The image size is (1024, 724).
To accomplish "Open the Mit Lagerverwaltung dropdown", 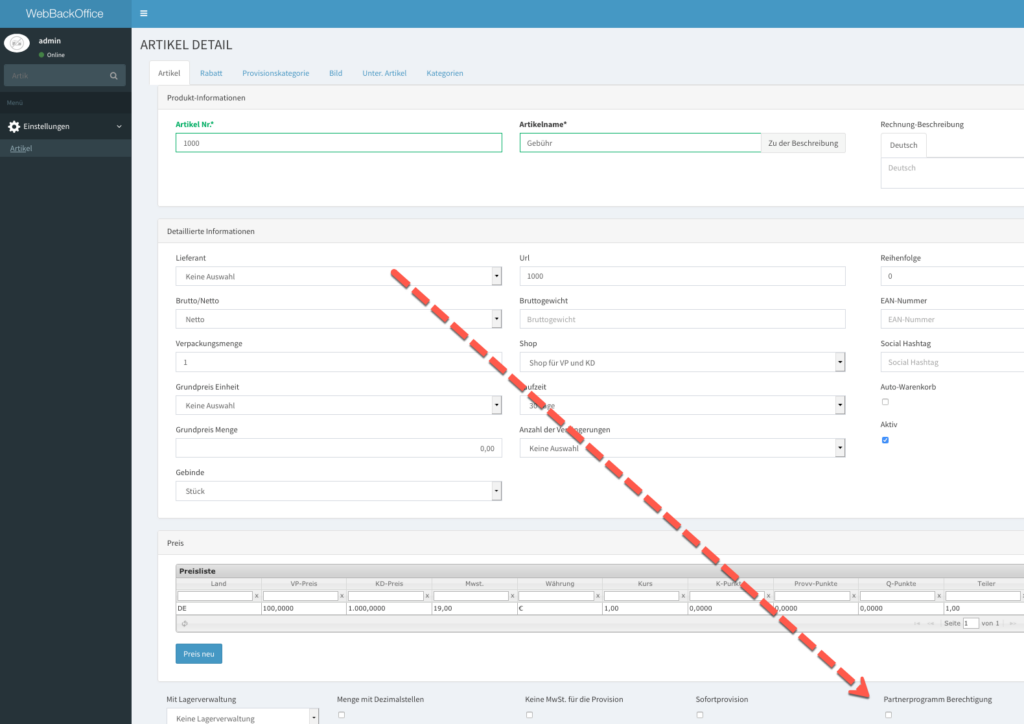I will tap(242, 717).
